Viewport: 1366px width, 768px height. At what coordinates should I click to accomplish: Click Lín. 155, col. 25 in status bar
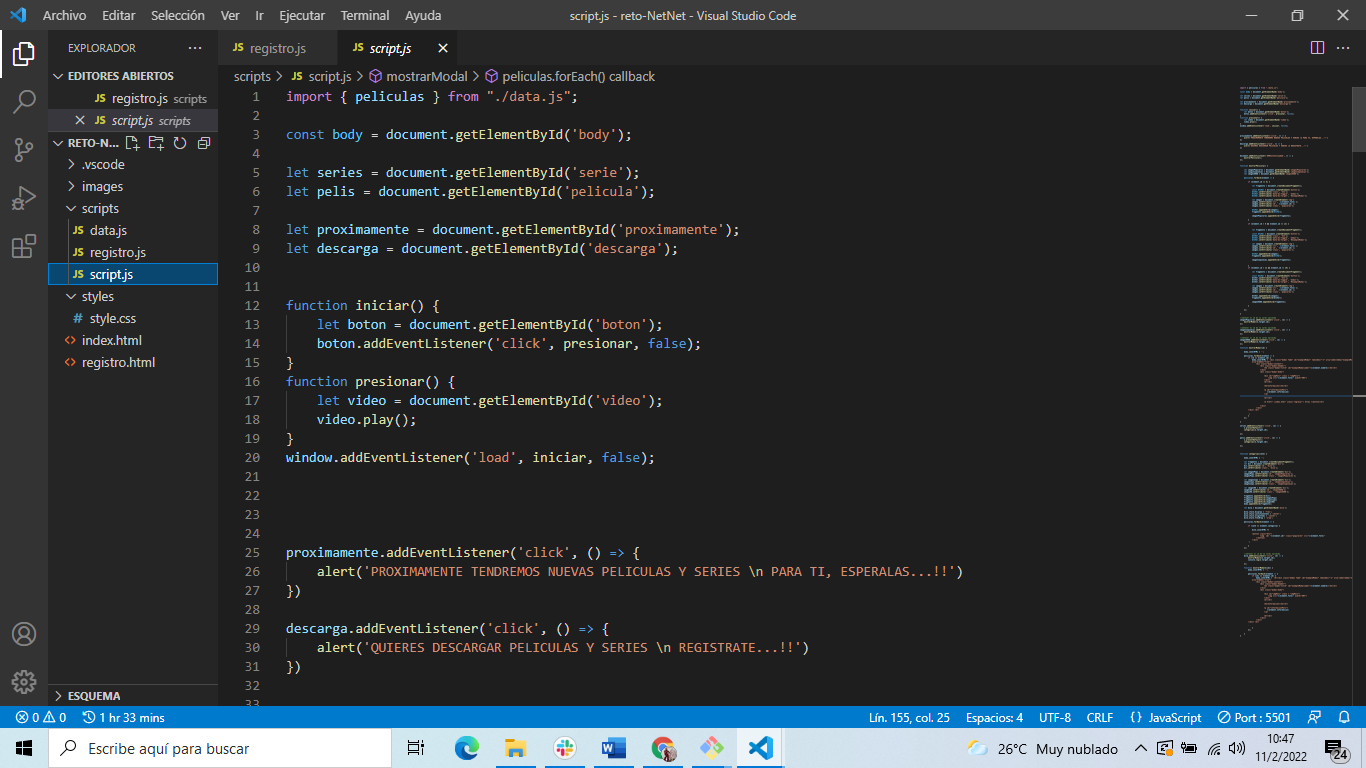coord(909,717)
